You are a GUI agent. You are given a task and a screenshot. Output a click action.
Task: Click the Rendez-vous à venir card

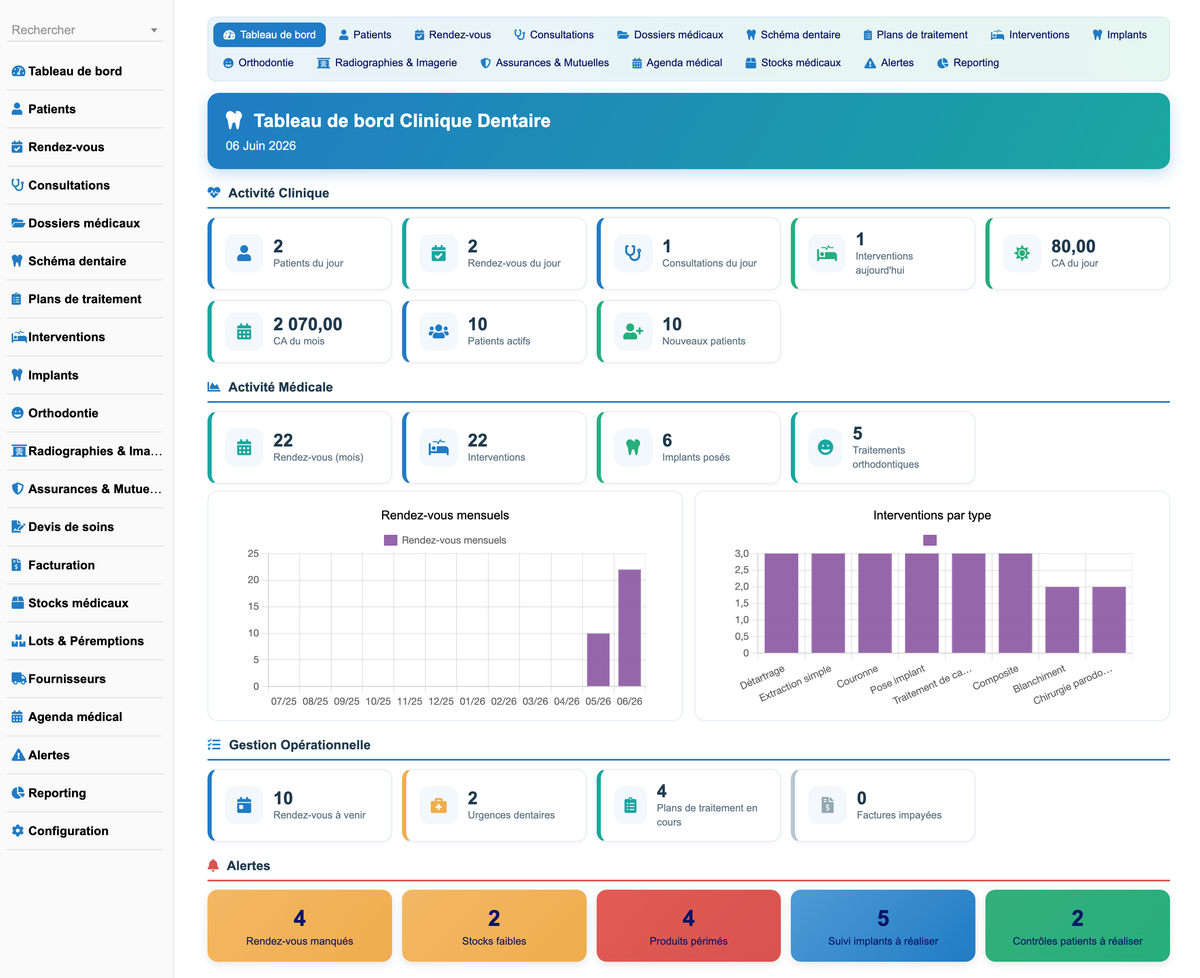click(x=300, y=806)
